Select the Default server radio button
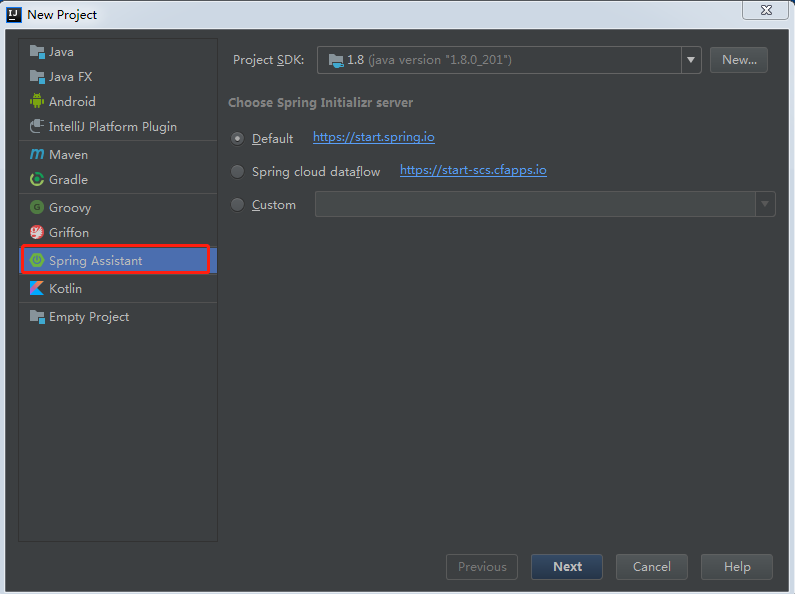795x594 pixels. 237,138
